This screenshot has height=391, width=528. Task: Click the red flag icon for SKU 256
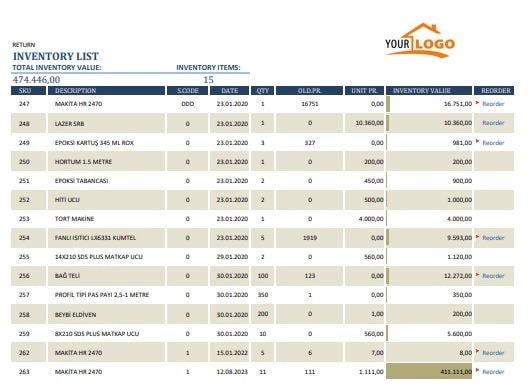click(477, 275)
